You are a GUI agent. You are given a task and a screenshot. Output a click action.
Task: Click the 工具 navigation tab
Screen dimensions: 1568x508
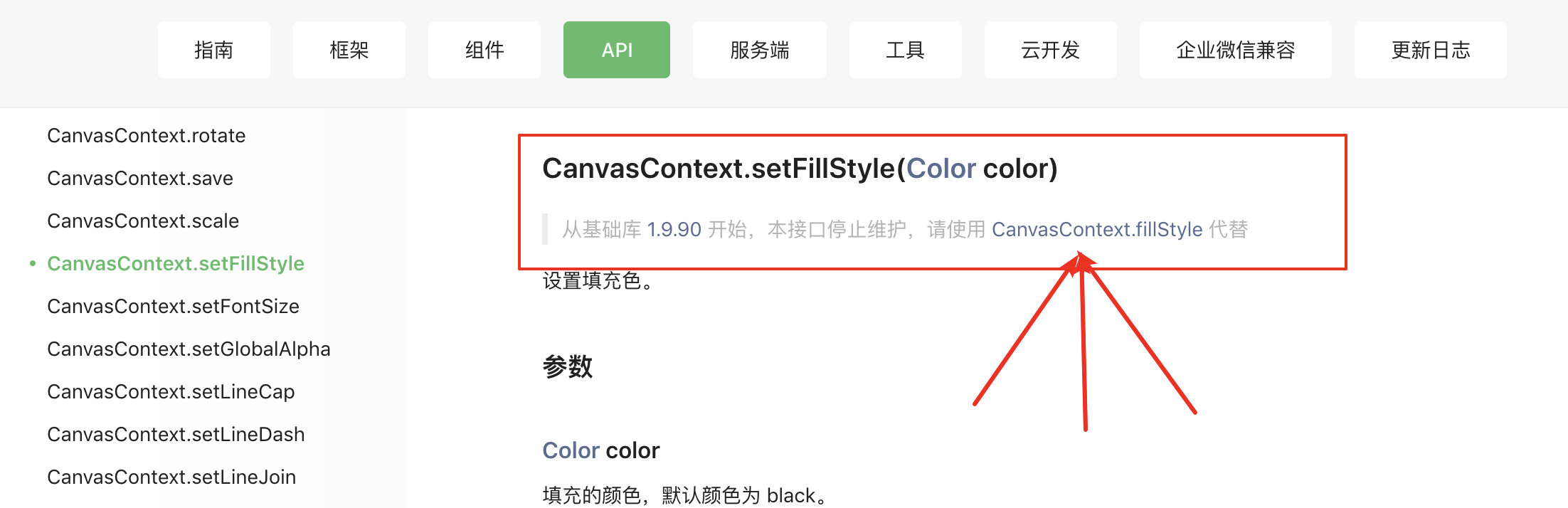[905, 50]
